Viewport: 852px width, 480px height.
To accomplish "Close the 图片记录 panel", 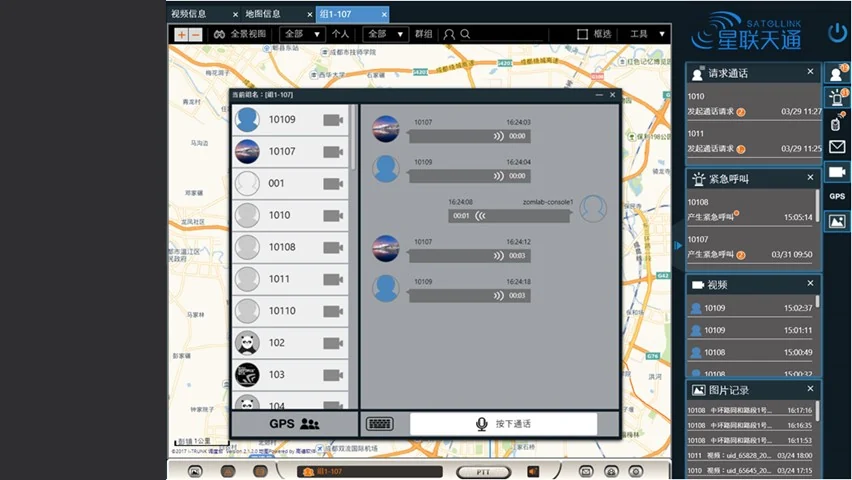I will (x=810, y=389).
